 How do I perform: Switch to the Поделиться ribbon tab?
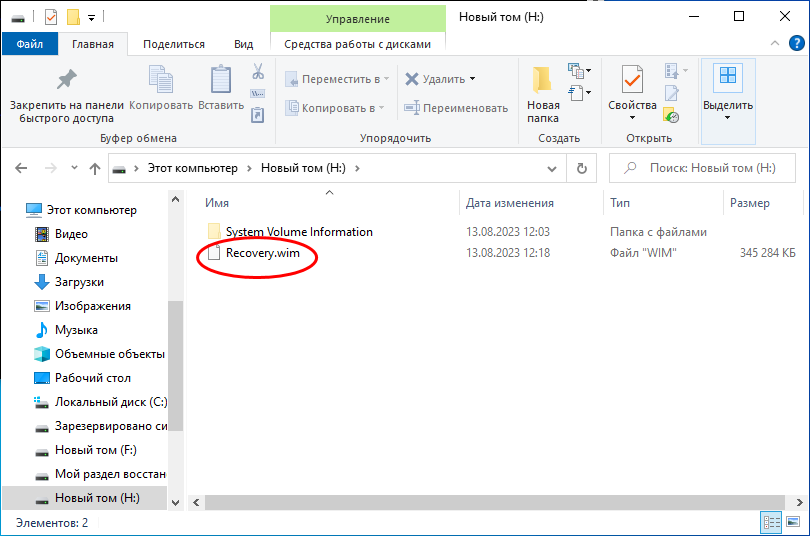(174, 44)
